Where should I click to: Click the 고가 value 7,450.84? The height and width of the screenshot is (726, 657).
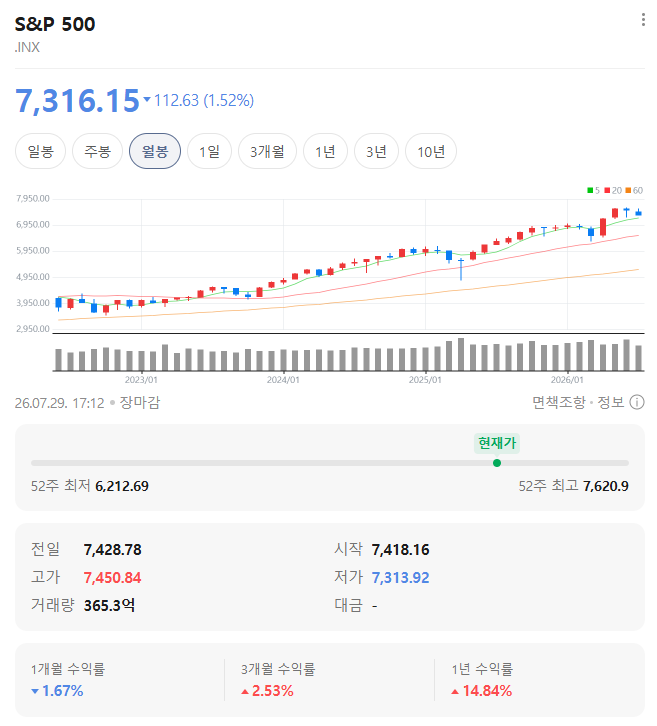point(113,577)
